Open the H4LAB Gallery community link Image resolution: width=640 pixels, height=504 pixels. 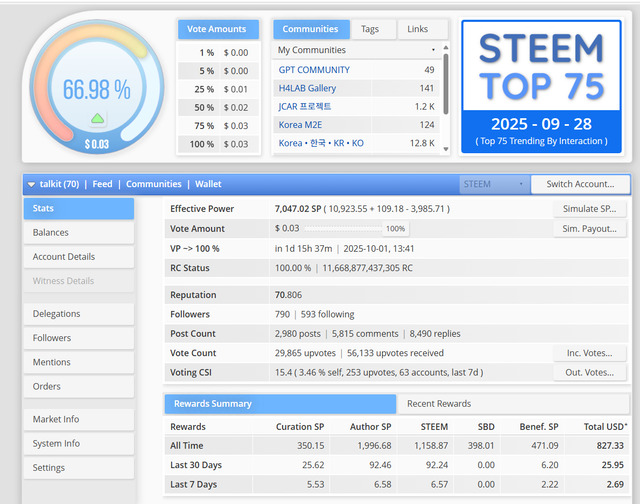[307, 88]
